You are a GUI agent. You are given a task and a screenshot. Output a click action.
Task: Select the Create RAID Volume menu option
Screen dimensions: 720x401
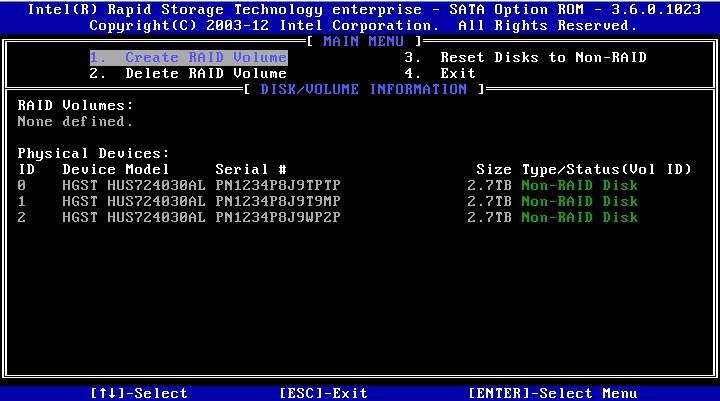point(188,57)
